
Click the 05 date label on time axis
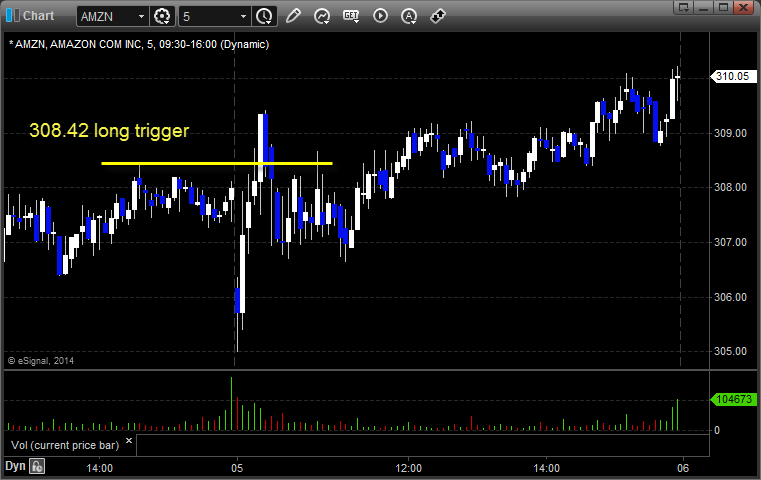coord(237,468)
